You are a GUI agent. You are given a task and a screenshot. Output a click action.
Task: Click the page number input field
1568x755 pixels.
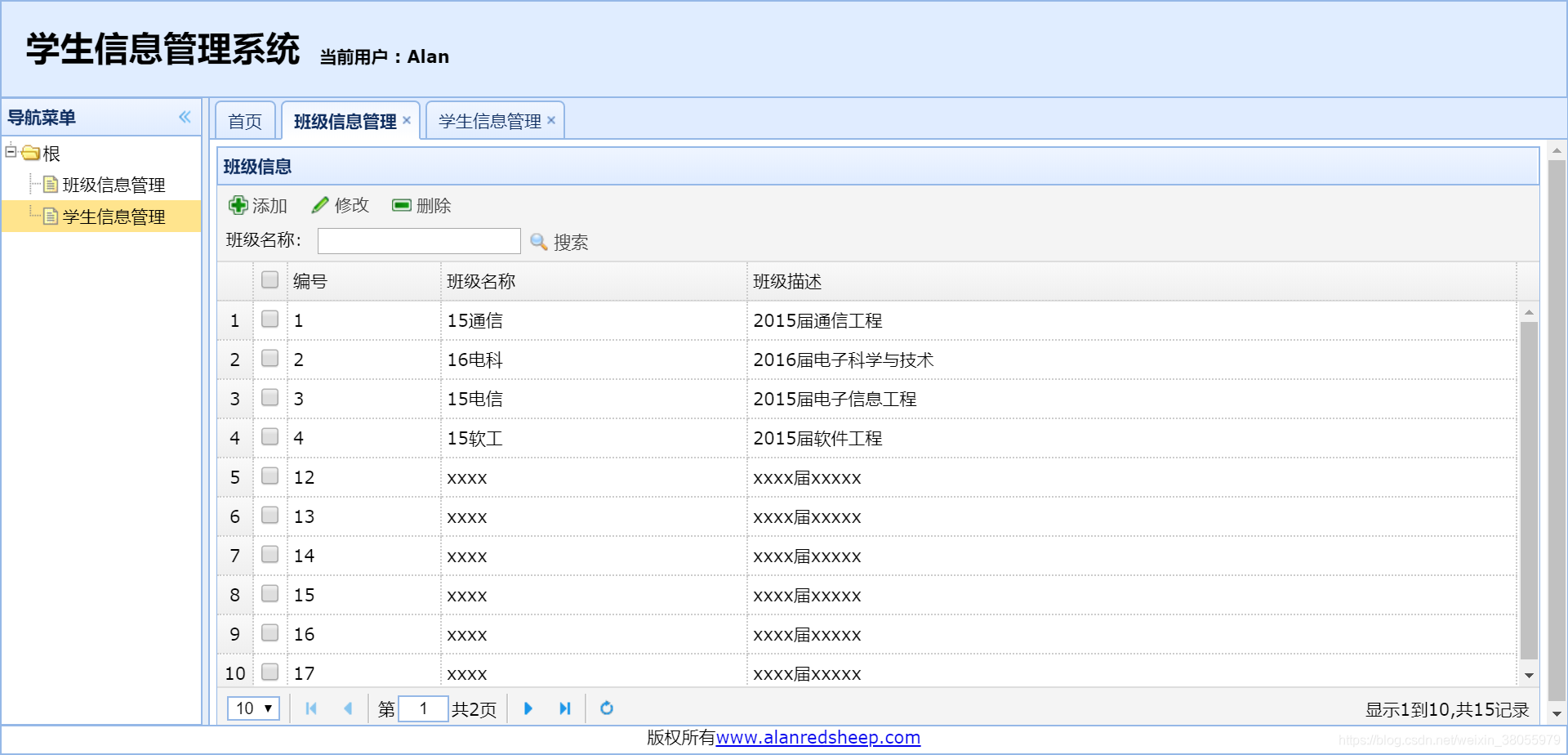(423, 708)
